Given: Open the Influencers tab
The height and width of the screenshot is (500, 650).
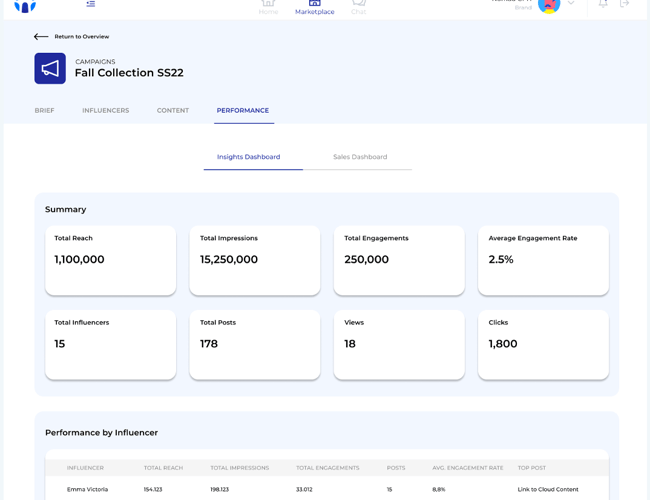Looking at the screenshot, I should point(105,111).
